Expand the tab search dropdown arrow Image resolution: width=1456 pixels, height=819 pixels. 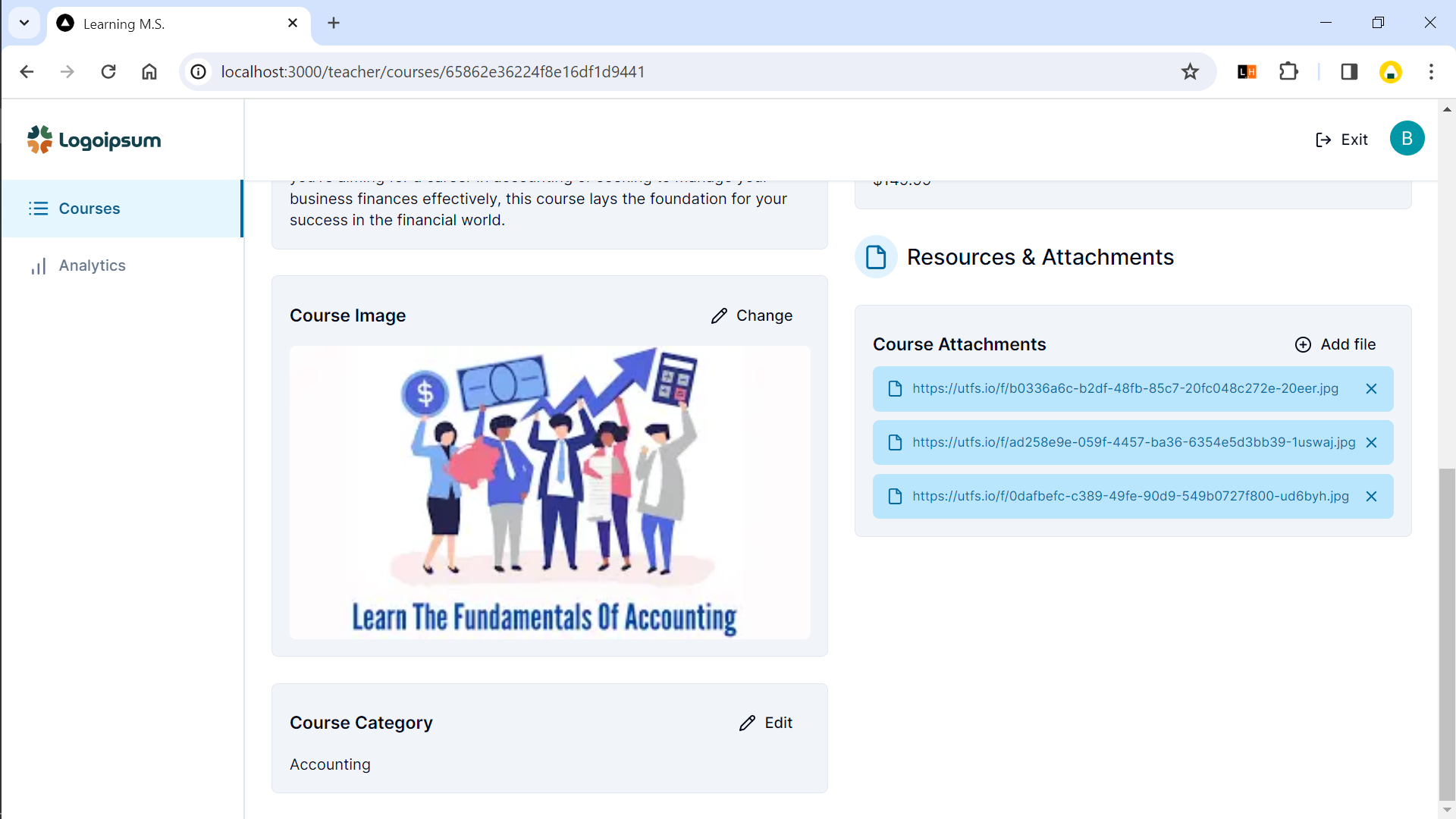pyautogui.click(x=24, y=23)
